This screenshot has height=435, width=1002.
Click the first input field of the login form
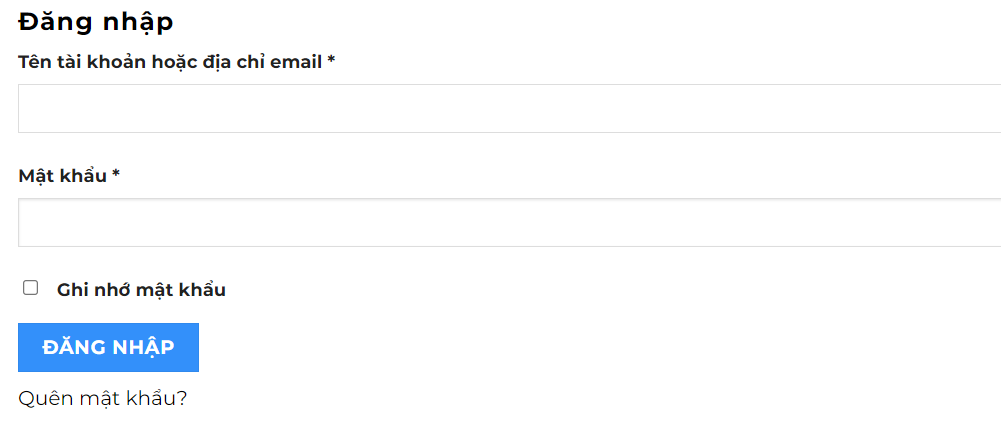tap(509, 108)
